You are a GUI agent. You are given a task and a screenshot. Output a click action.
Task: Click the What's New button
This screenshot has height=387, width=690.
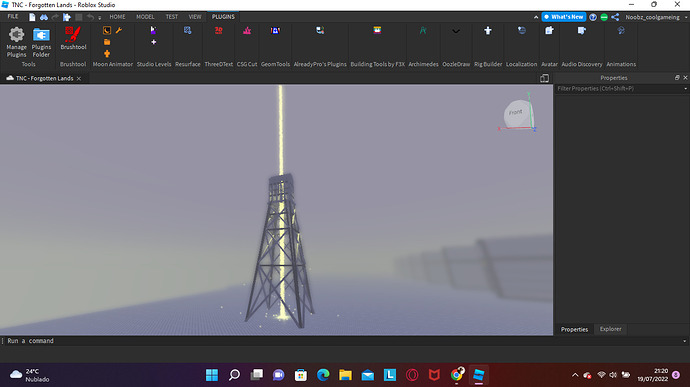(564, 17)
